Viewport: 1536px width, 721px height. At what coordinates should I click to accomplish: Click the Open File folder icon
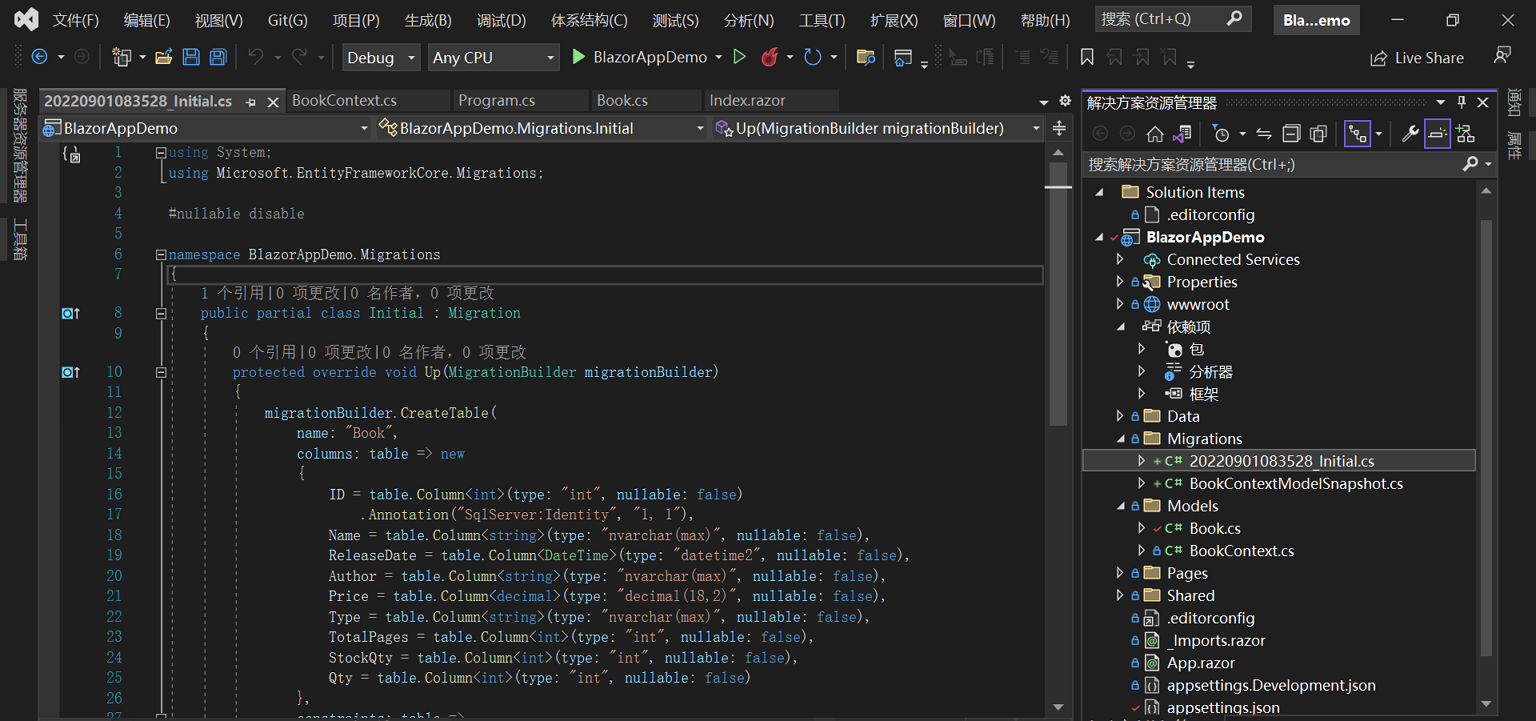click(163, 58)
